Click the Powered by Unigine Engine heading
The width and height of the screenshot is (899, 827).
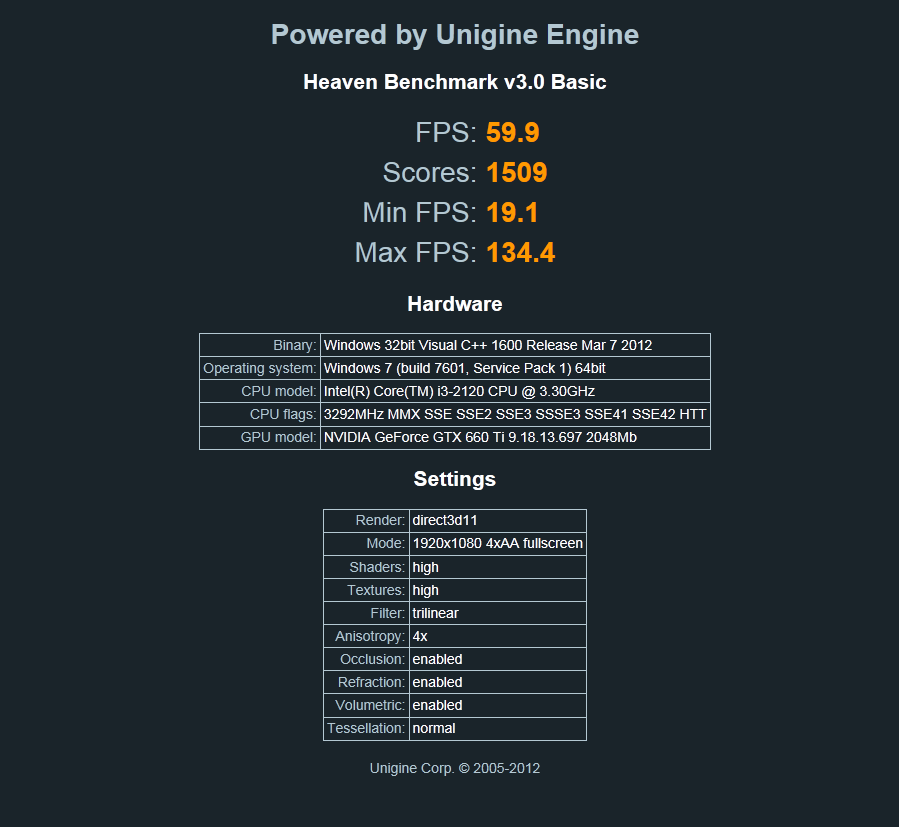point(455,35)
